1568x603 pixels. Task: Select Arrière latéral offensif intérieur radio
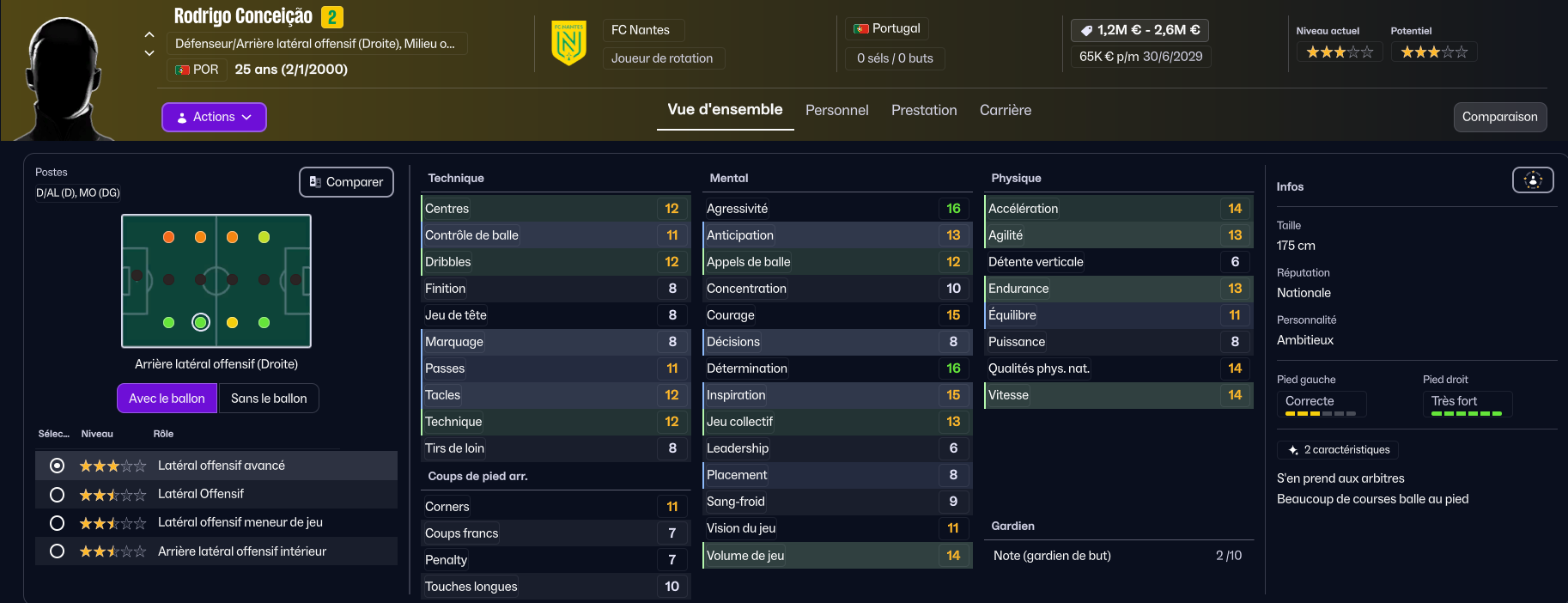(x=57, y=551)
